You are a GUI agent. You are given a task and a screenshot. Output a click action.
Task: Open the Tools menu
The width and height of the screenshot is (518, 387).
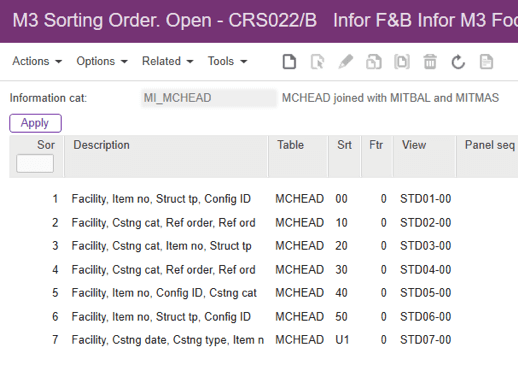pyautogui.click(x=228, y=61)
